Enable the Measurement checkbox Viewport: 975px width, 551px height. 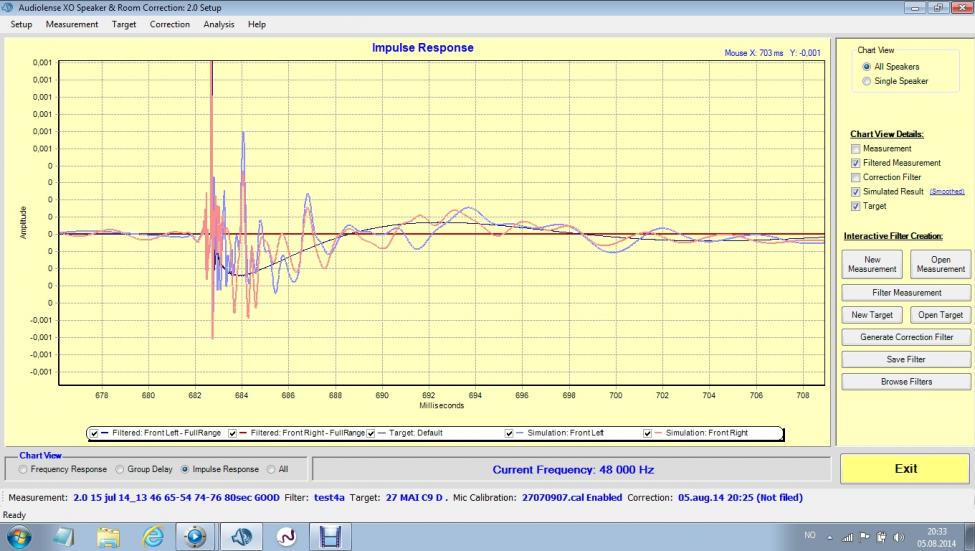point(856,149)
